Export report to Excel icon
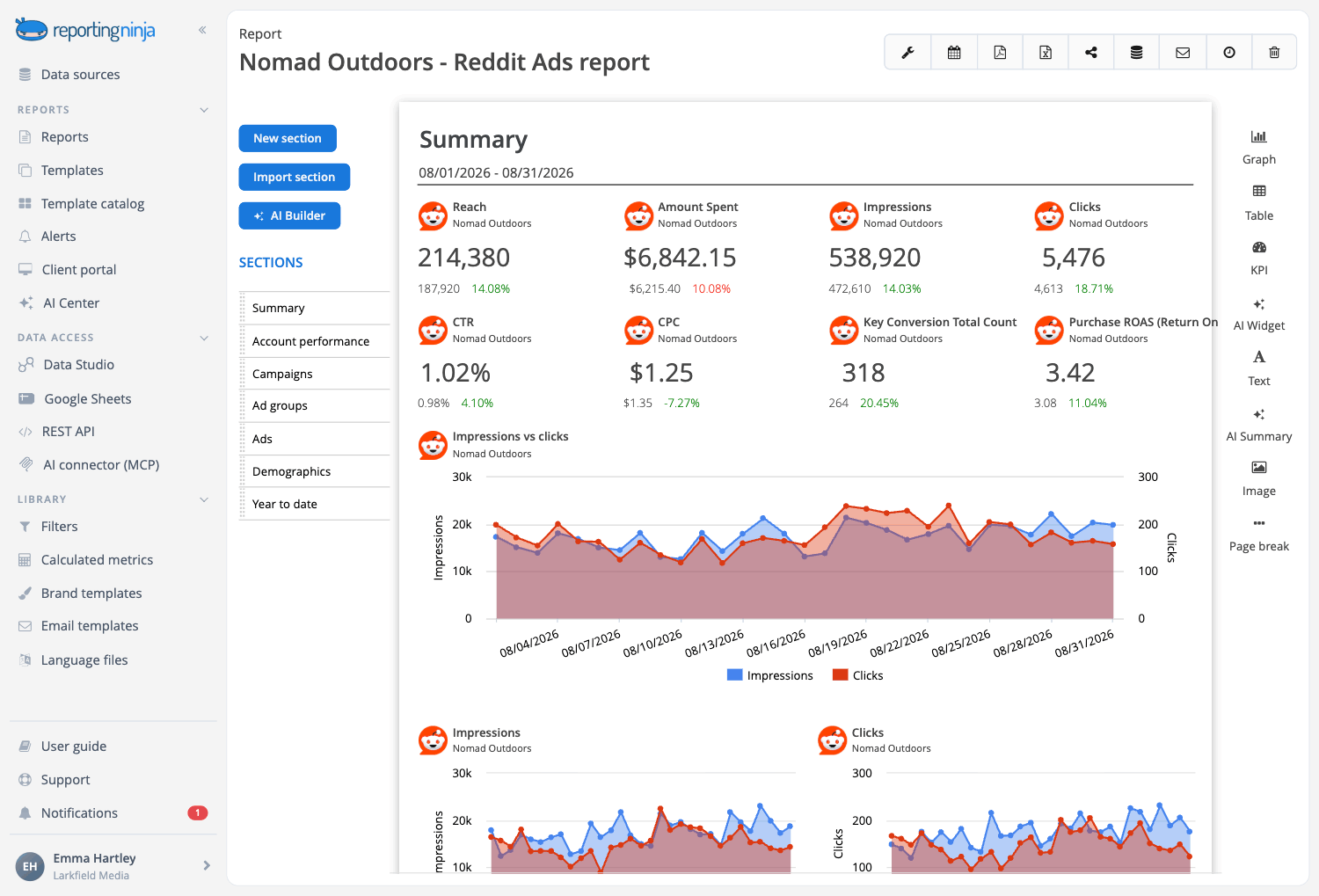This screenshot has width=1319, height=896. (1046, 53)
